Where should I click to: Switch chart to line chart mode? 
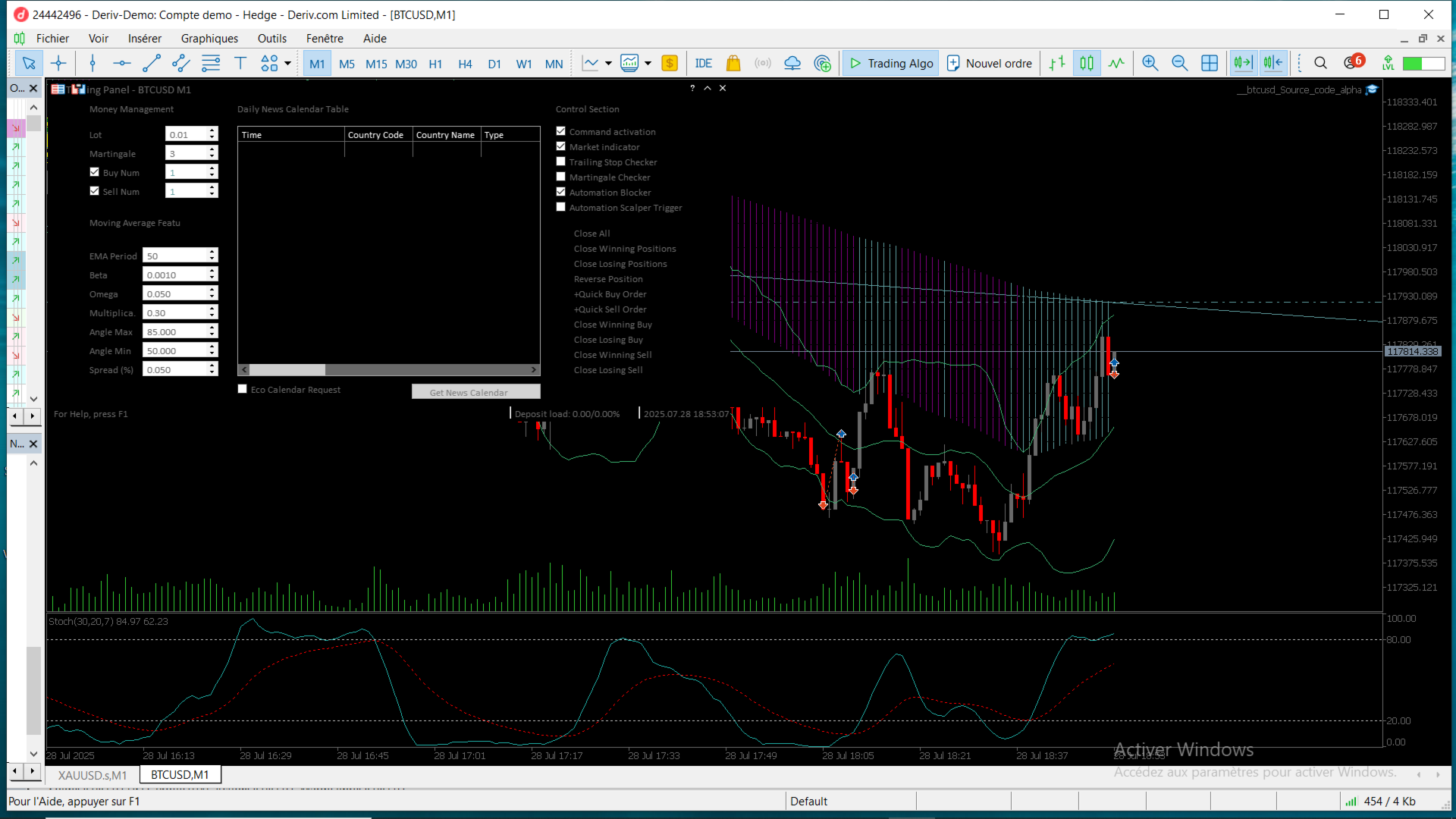[x=1116, y=64]
